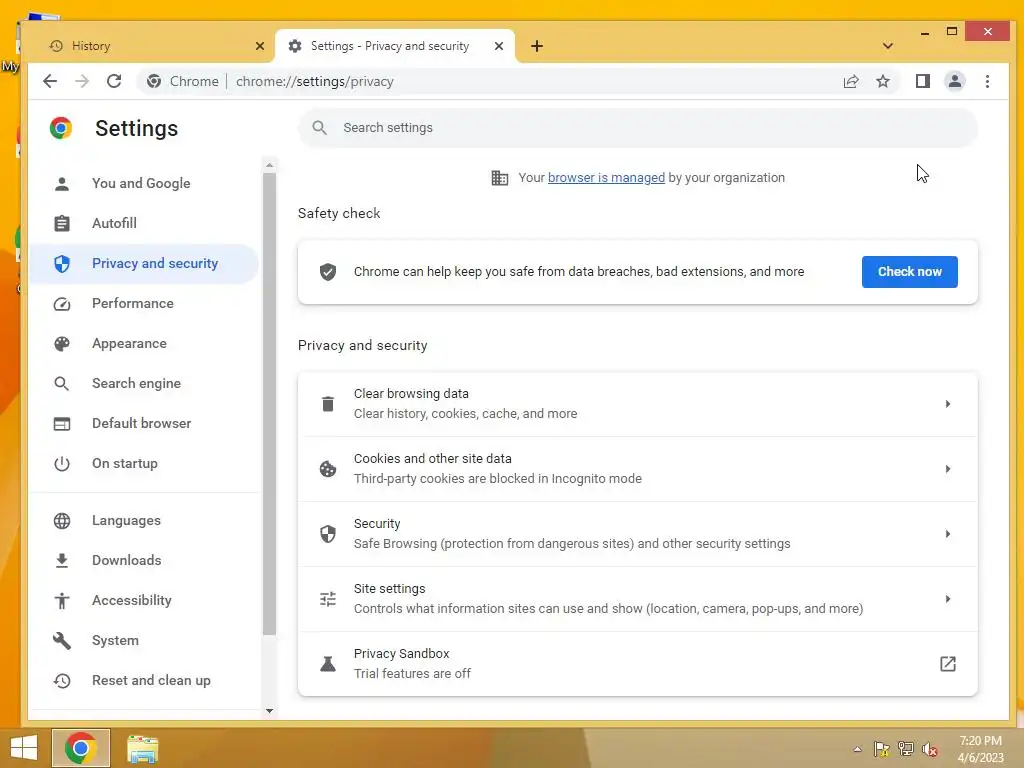Click the taskbar clock showing 7:20 PM
Screen dimensions: 1024x768
point(980,749)
